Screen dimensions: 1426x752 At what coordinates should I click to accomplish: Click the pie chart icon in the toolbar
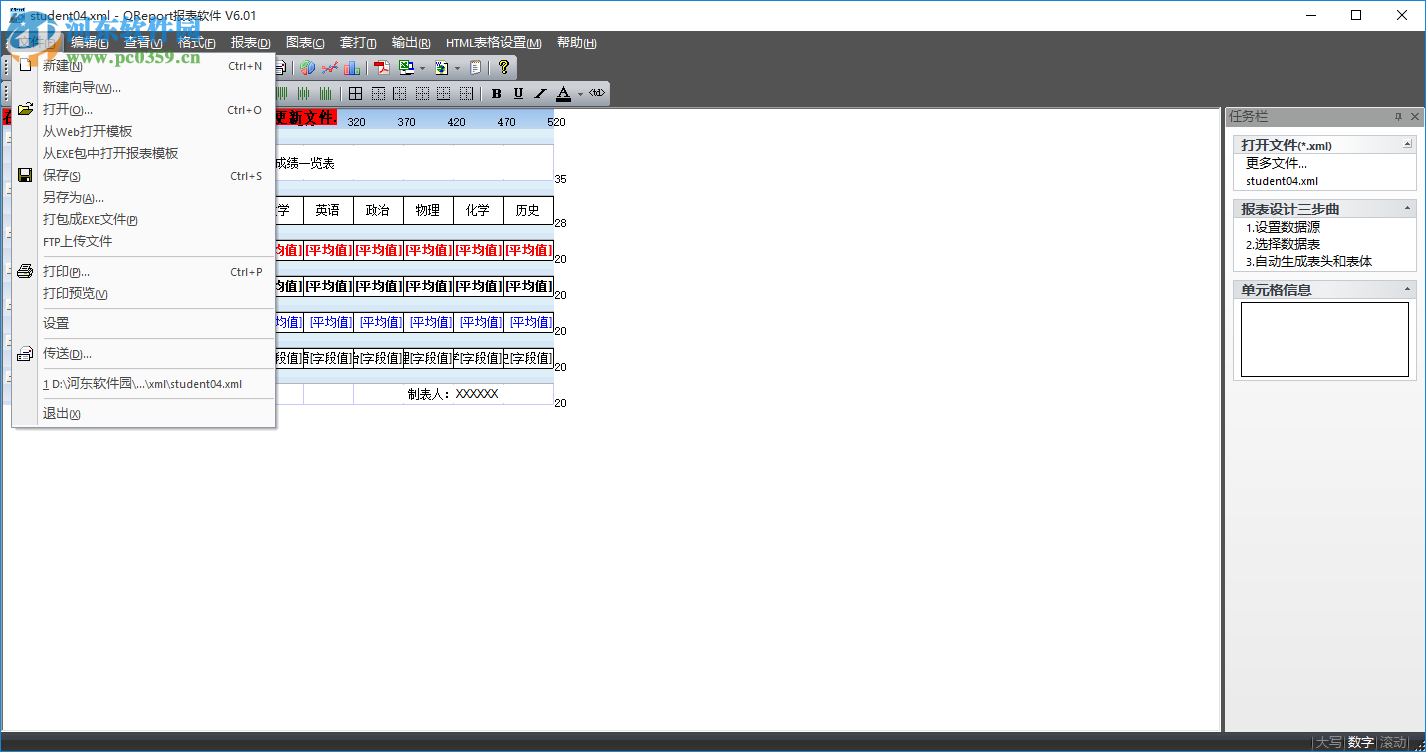point(307,67)
